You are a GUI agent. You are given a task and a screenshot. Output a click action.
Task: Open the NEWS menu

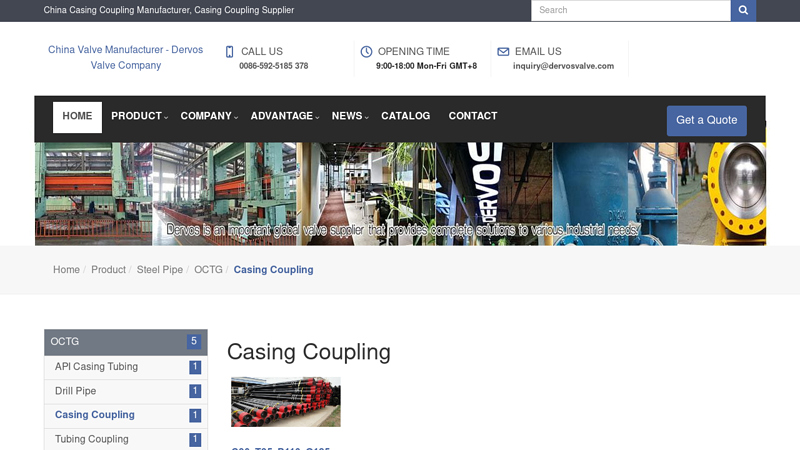(347, 116)
